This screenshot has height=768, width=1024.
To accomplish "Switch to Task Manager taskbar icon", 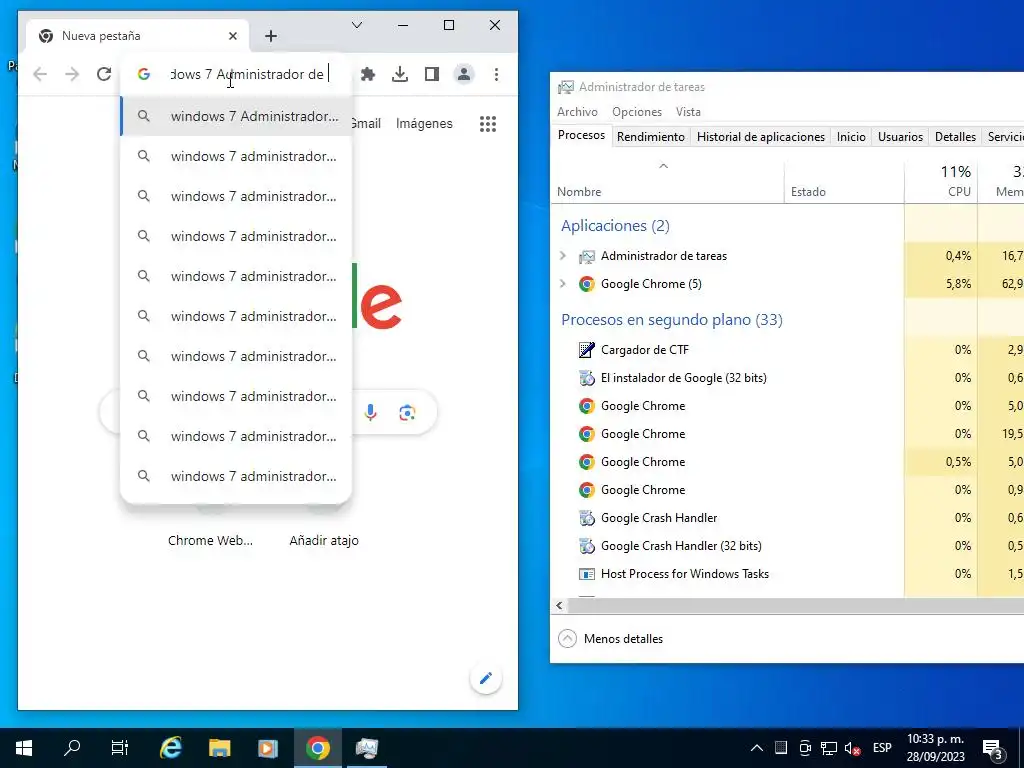I will [366, 748].
